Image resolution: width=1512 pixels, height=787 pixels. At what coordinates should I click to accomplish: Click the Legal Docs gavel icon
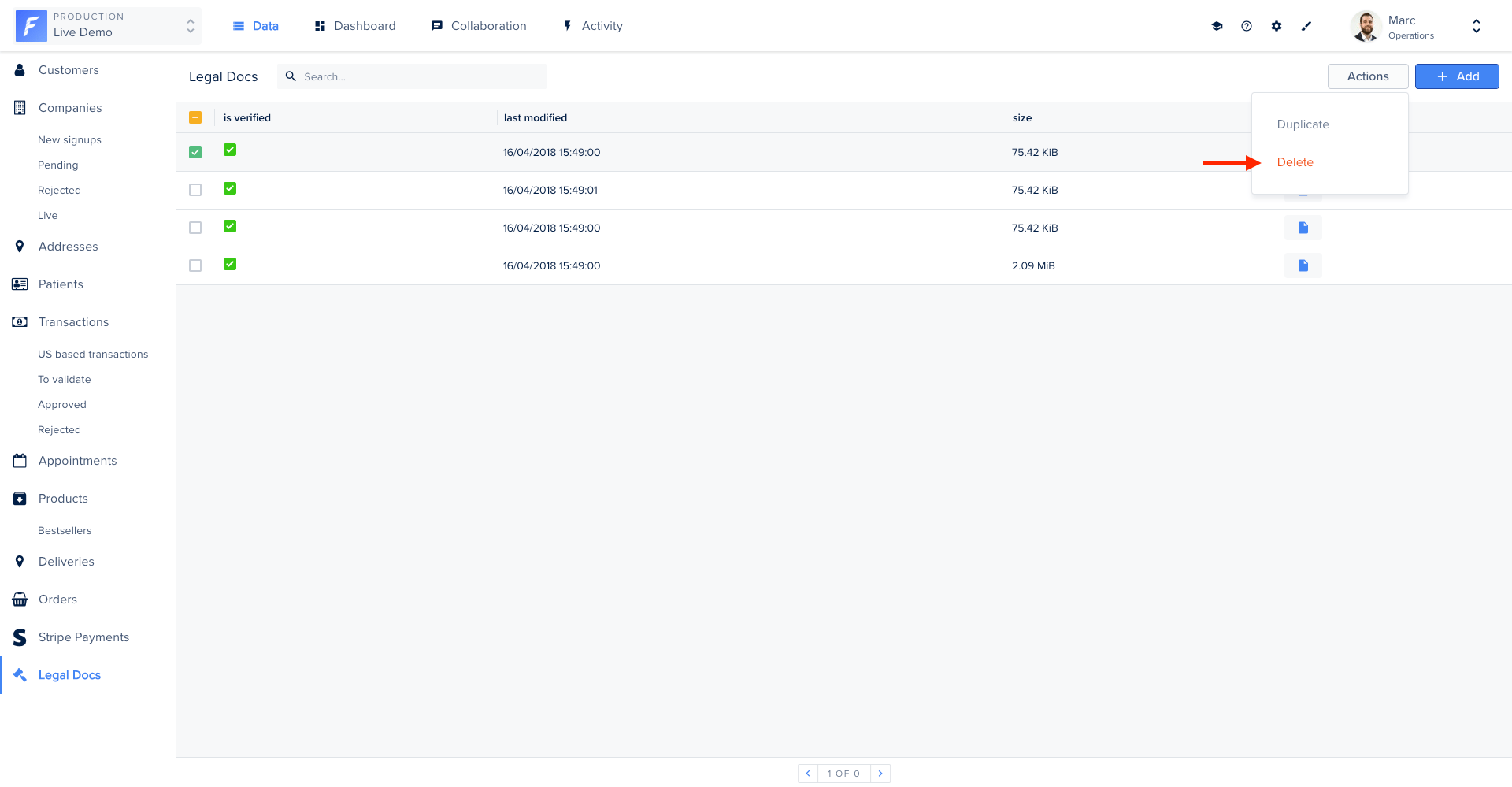[x=20, y=675]
